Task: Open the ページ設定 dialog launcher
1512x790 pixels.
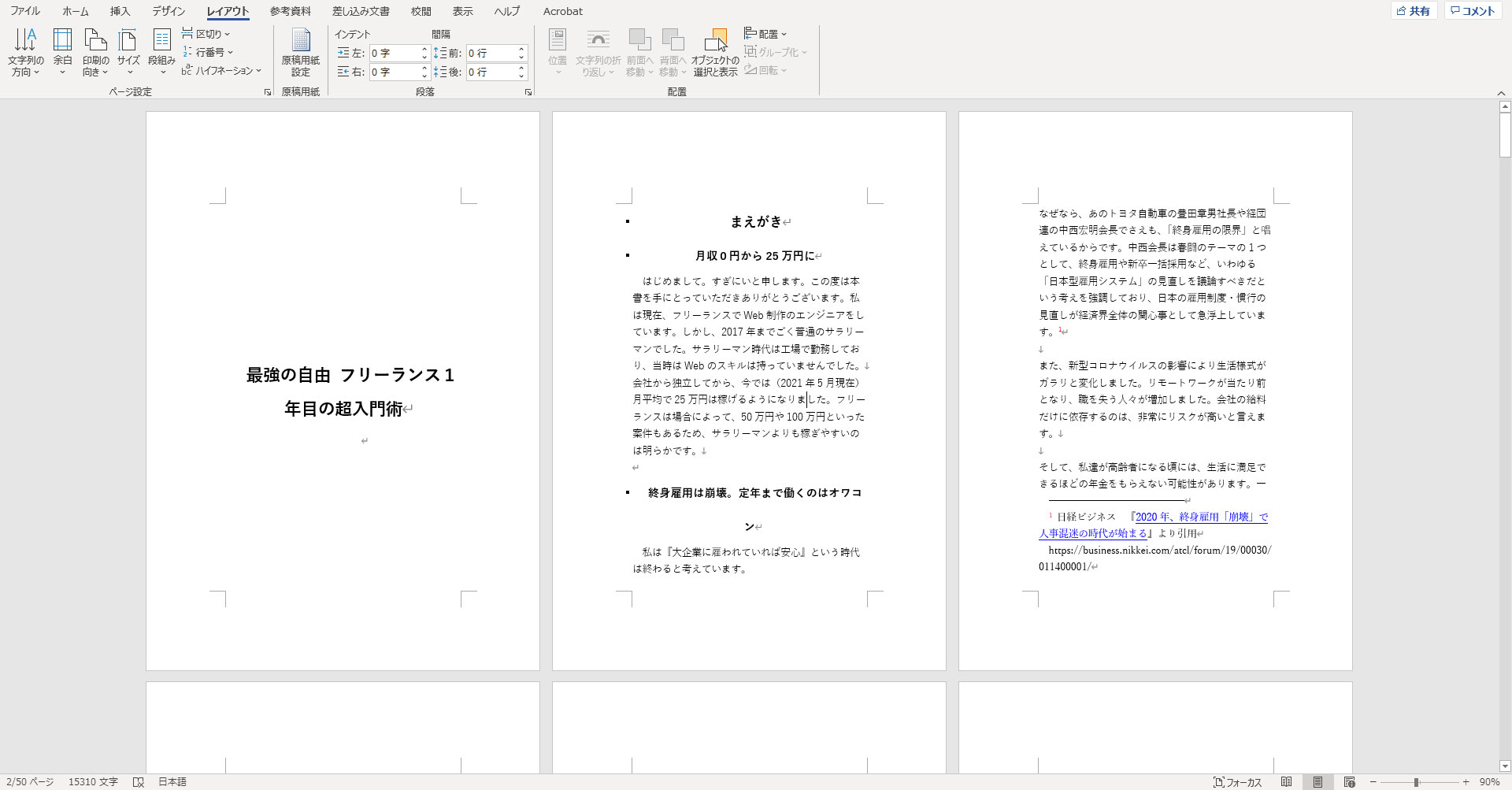Action: pyautogui.click(x=268, y=92)
